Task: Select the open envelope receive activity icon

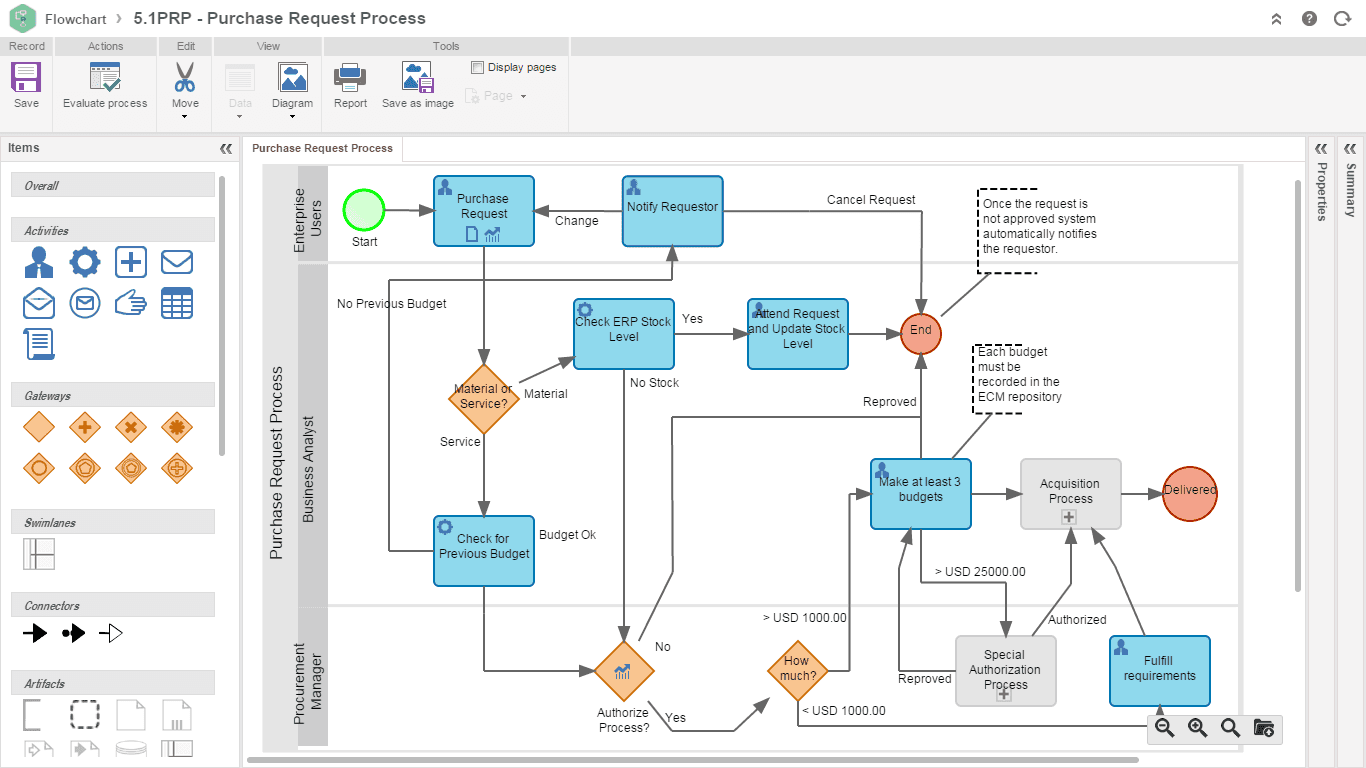Action: pos(39,303)
